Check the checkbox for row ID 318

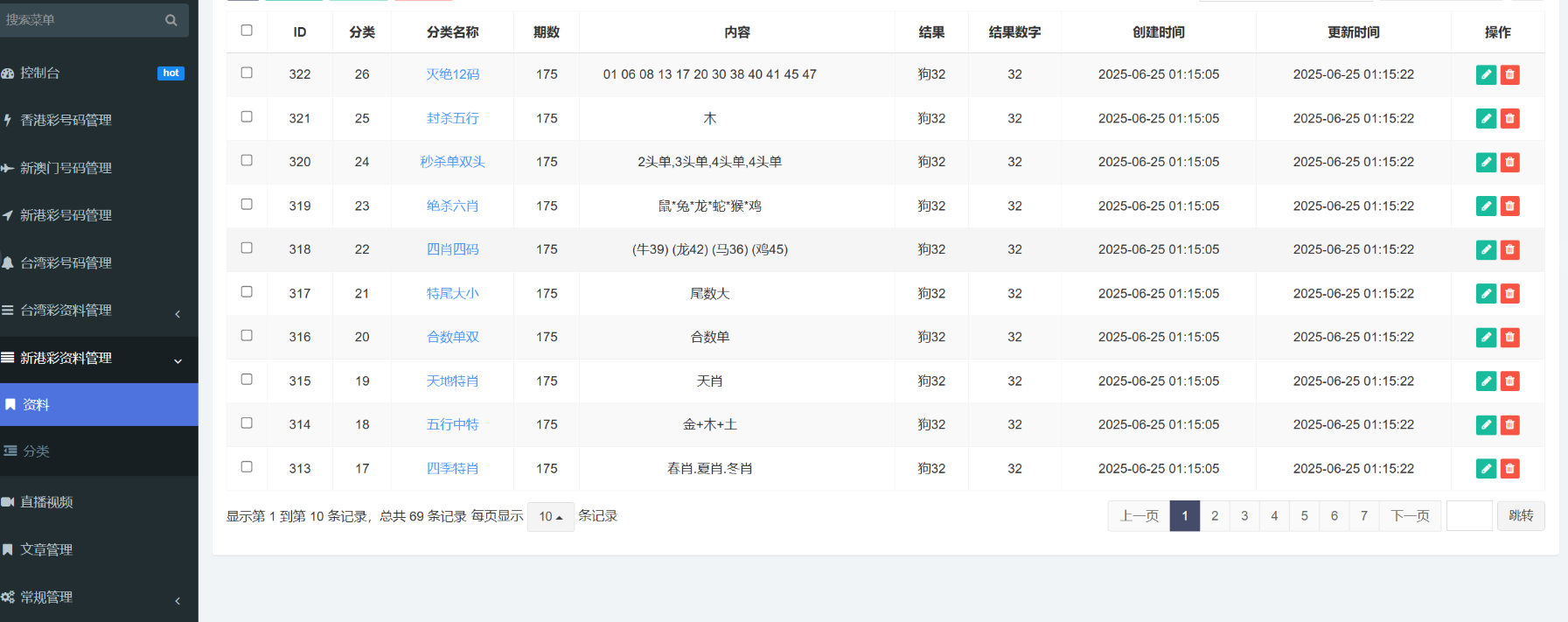pos(247,248)
